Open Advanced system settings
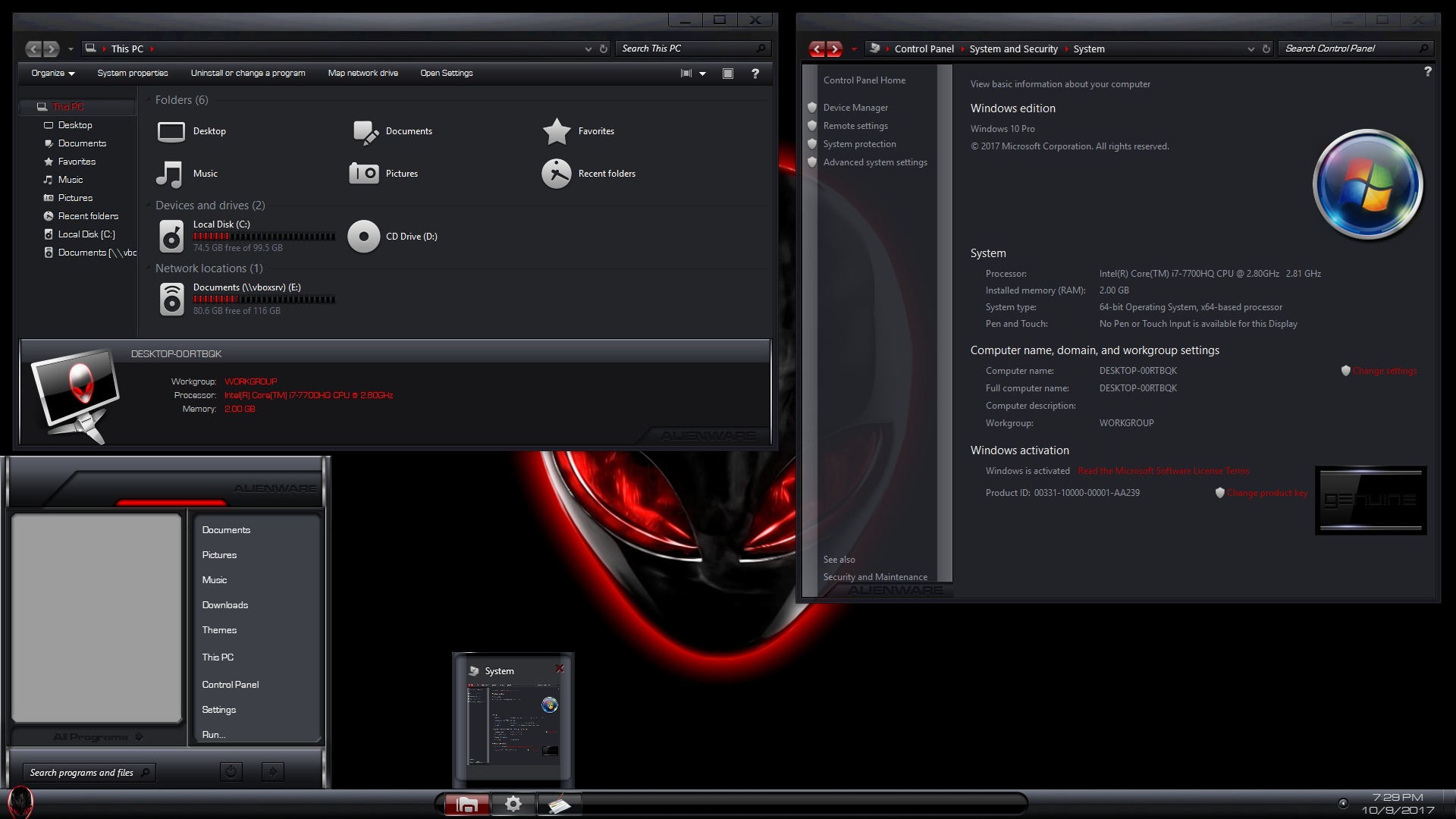The height and width of the screenshot is (819, 1456). coord(875,162)
